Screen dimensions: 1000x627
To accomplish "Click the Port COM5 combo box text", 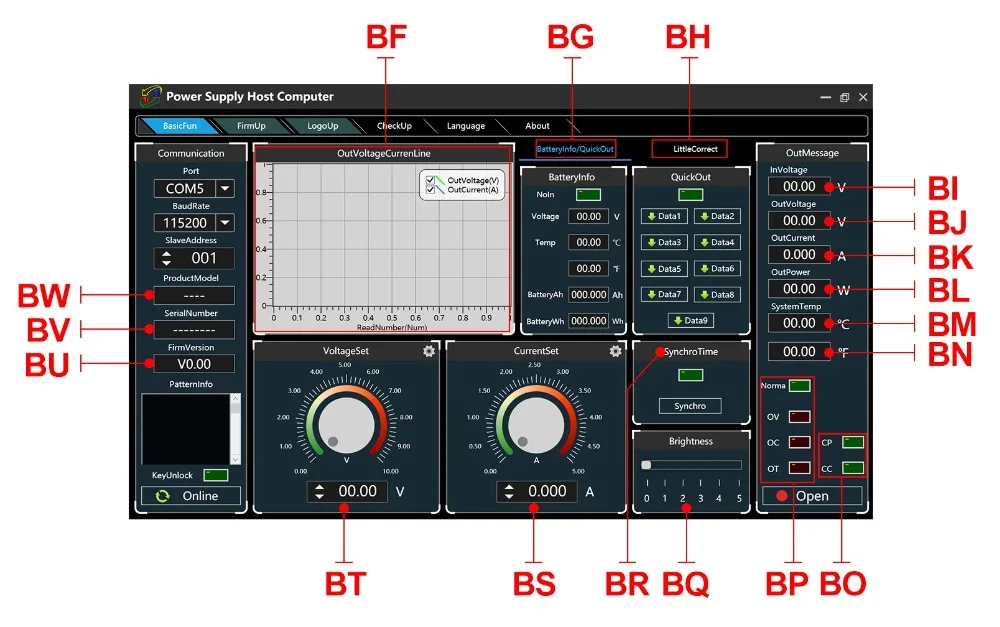I will point(185,189).
